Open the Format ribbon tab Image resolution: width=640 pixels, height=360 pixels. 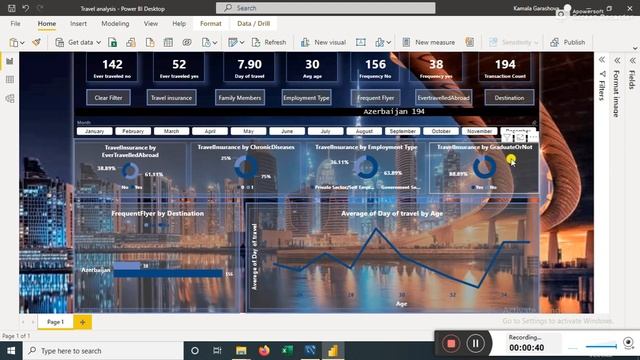[x=211, y=24]
